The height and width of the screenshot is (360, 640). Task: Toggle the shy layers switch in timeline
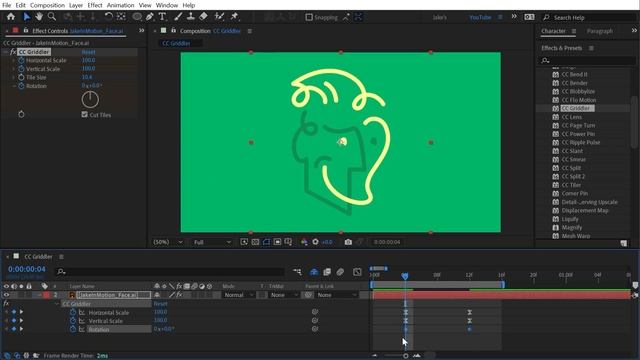point(313,271)
